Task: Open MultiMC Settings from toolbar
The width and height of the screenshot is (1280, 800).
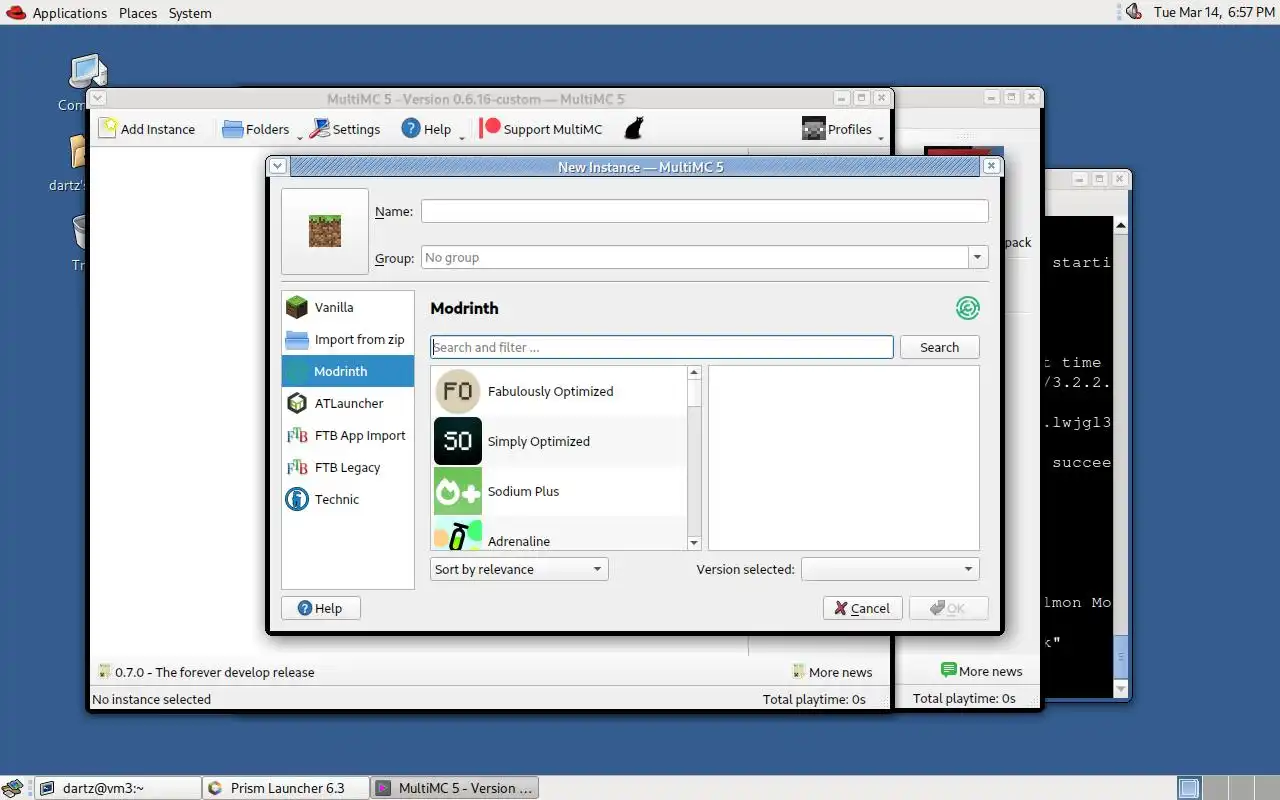Action: (345, 129)
